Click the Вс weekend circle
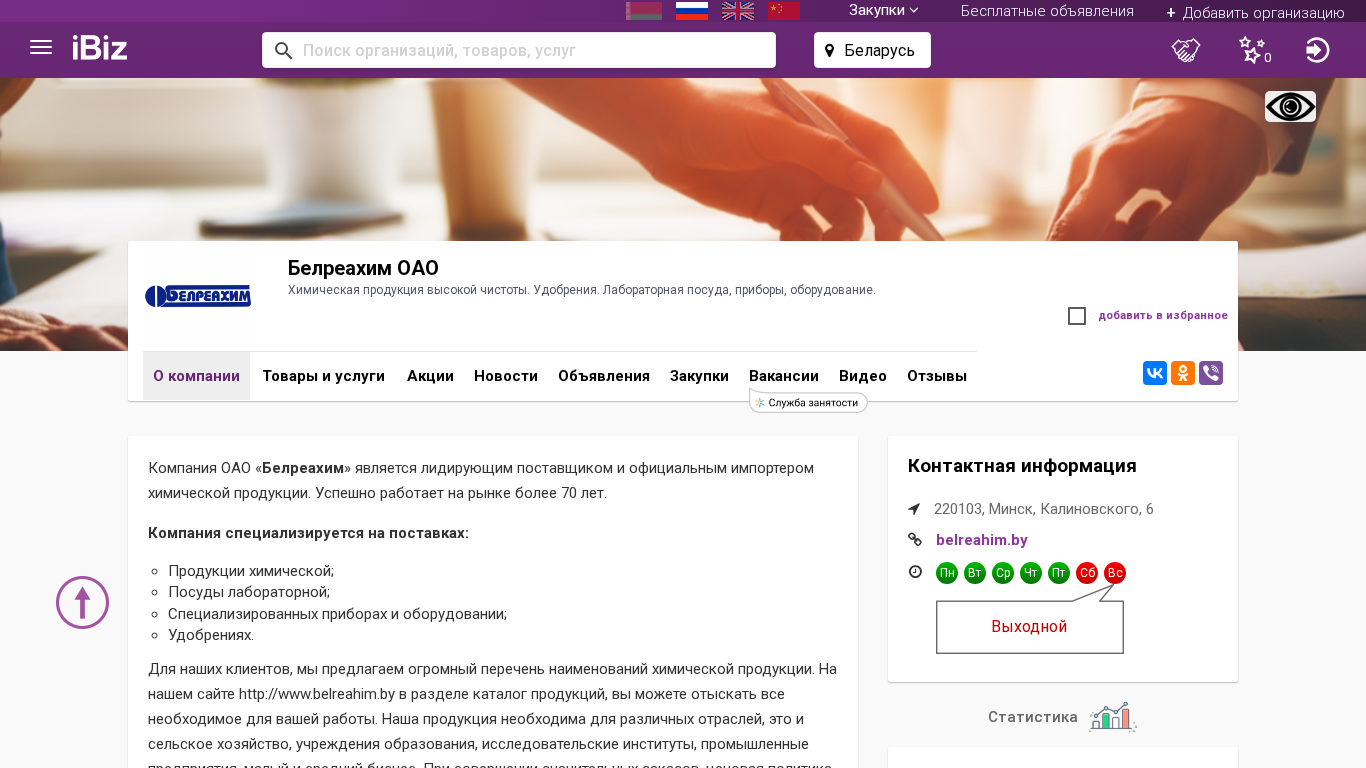Viewport: 1366px width, 768px height. tap(1115, 573)
